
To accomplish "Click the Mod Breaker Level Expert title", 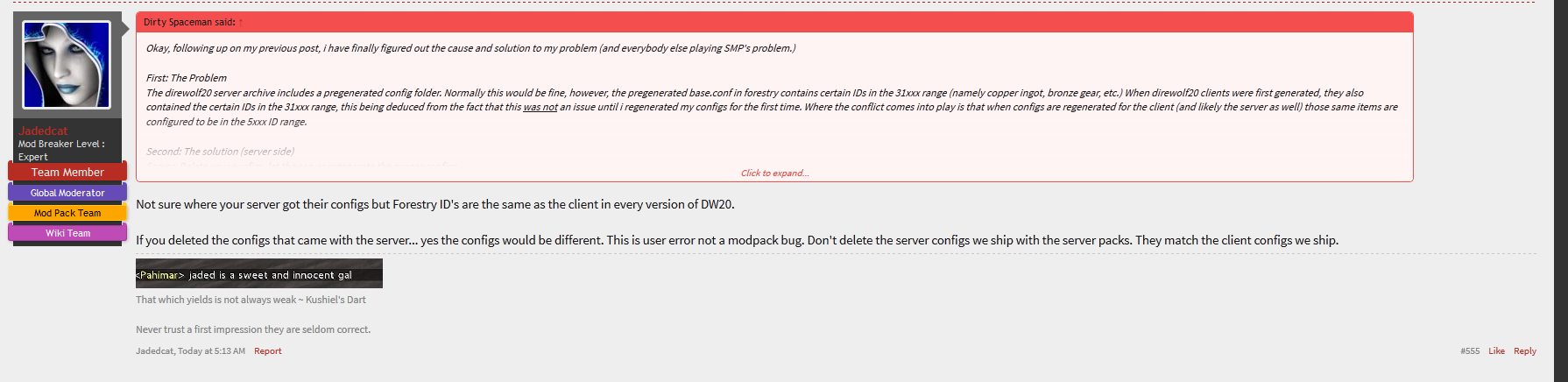I will (x=61, y=150).
